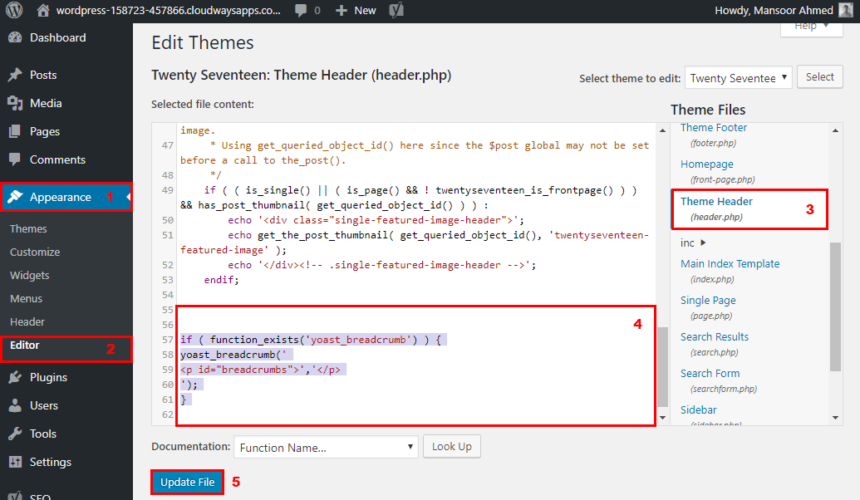Open Widgets submenu item
The height and width of the screenshot is (500, 860).
pos(30,275)
